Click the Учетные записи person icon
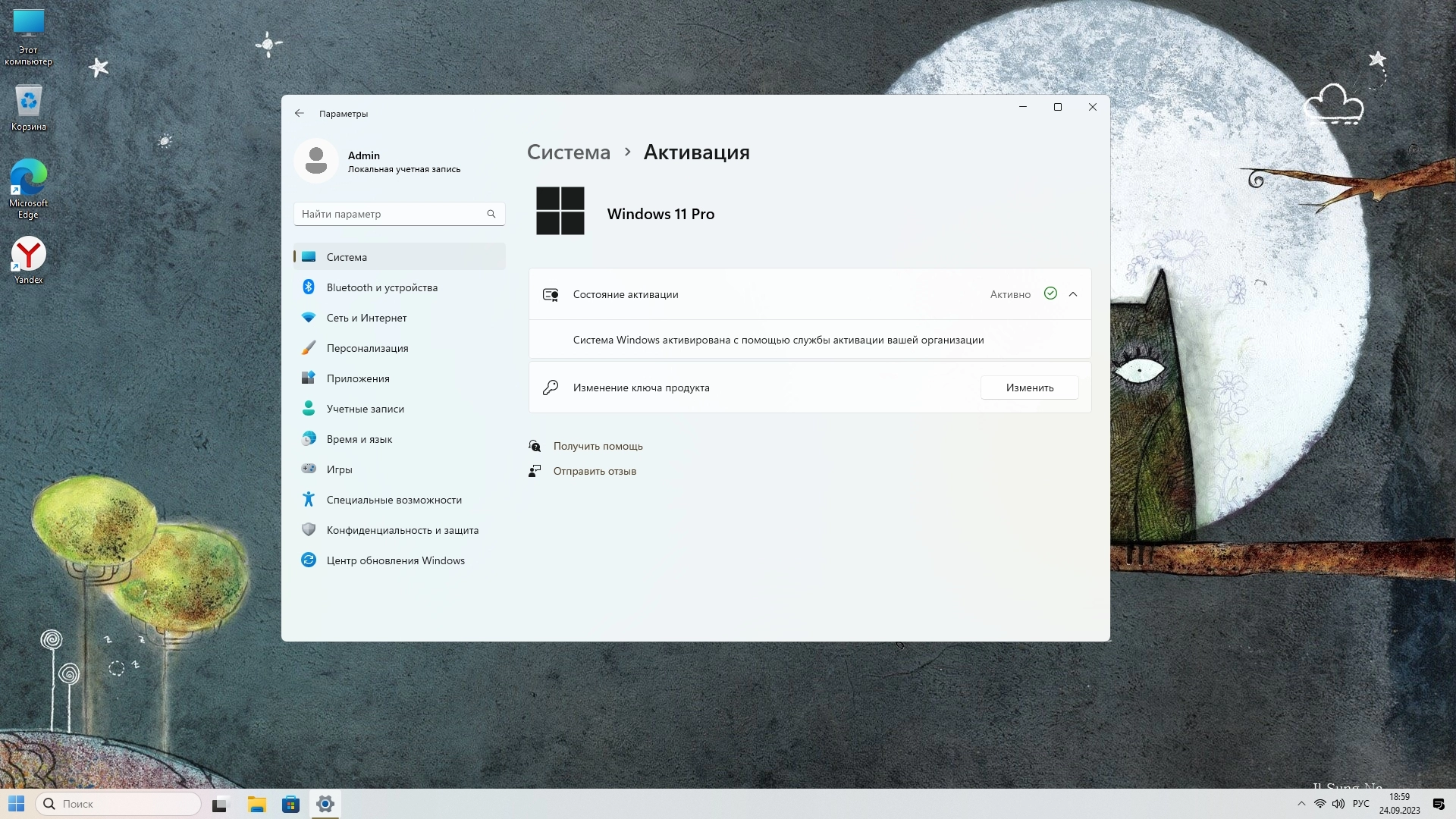This screenshot has width=1456, height=819. (309, 409)
